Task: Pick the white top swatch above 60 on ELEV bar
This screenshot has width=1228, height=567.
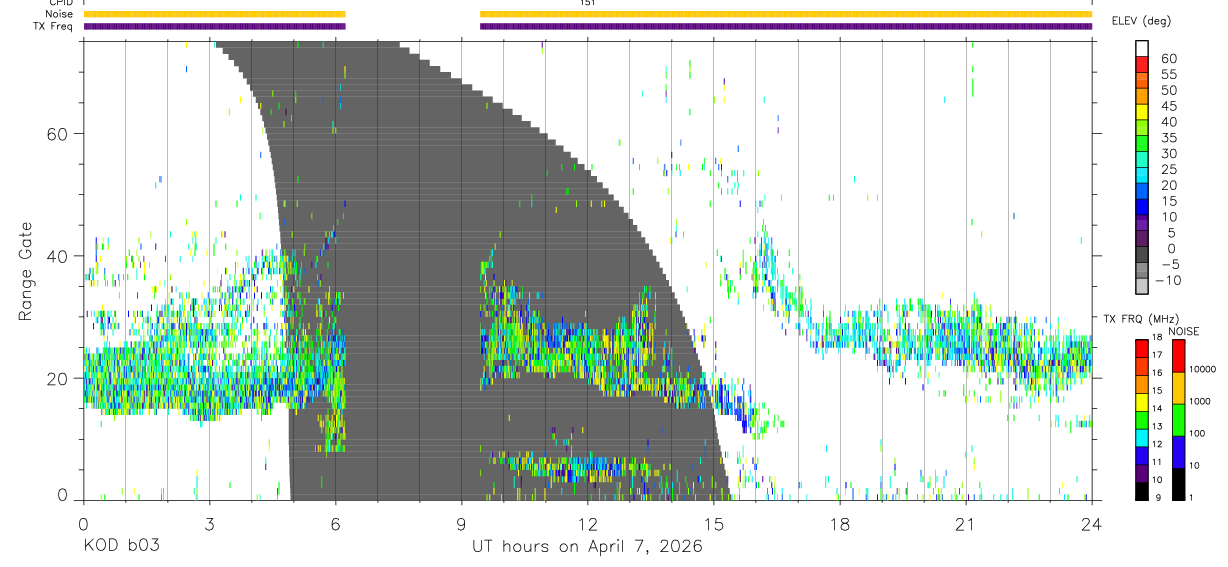Action: [x=1142, y=48]
